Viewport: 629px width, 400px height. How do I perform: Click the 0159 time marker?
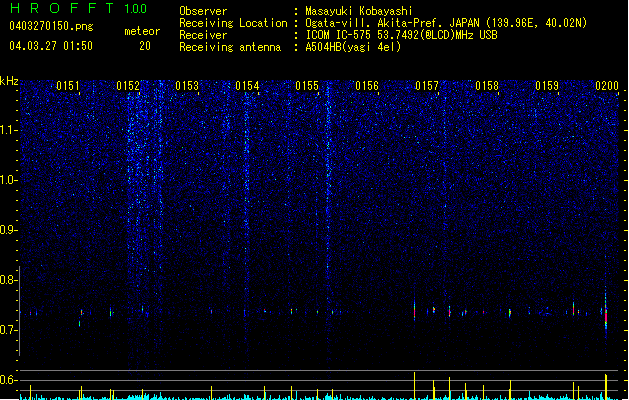(547, 86)
